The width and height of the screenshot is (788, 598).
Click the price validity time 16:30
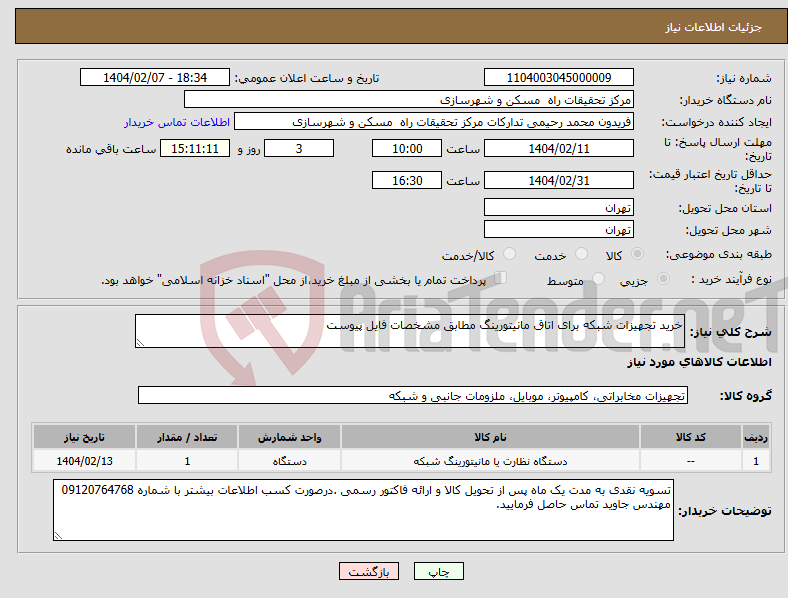[x=407, y=180]
